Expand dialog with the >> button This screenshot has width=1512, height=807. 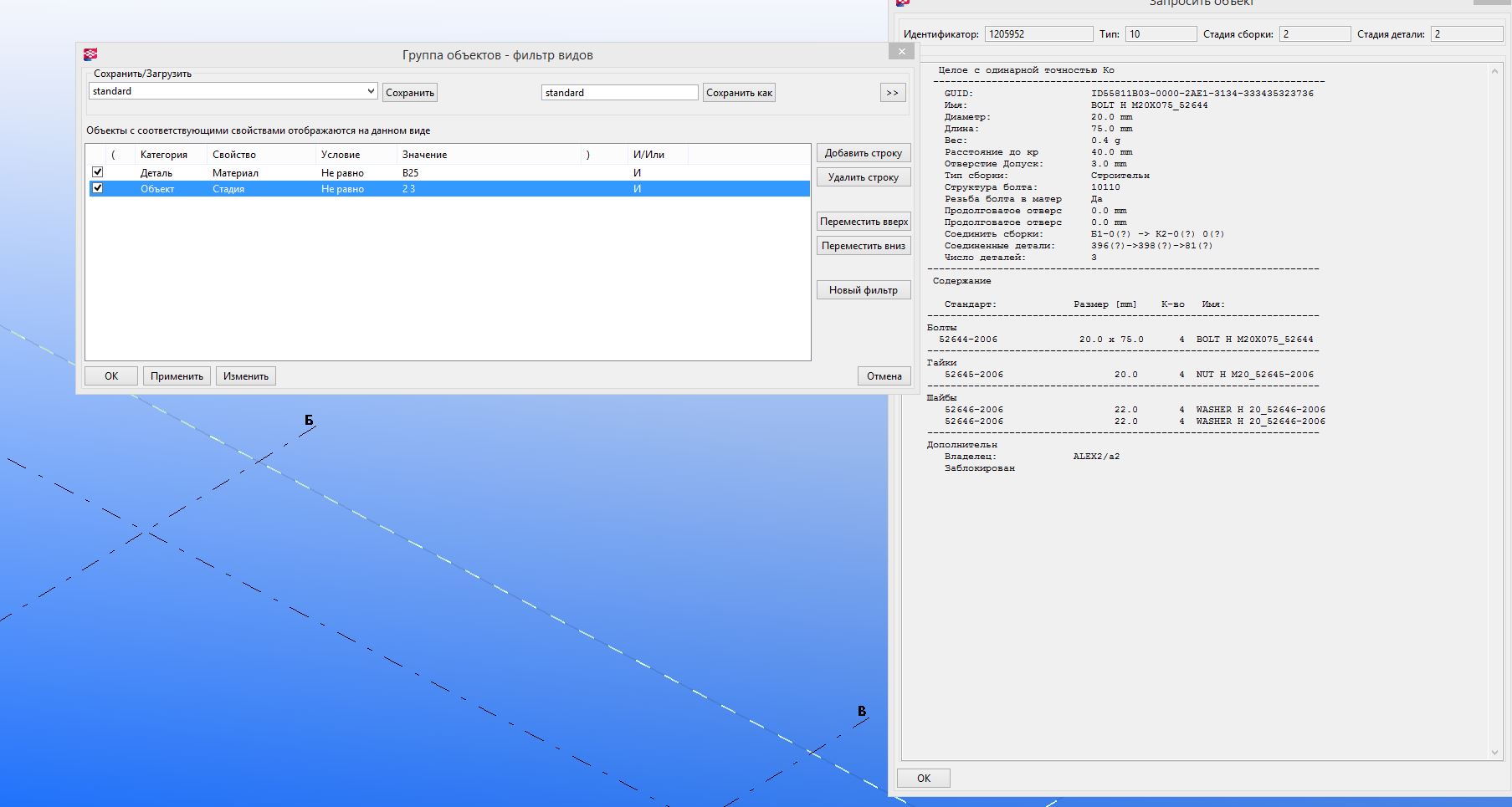pyautogui.click(x=892, y=93)
